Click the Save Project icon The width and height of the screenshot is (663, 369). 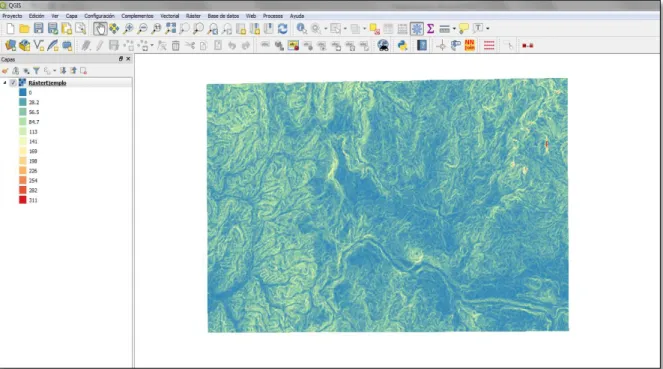click(38, 29)
